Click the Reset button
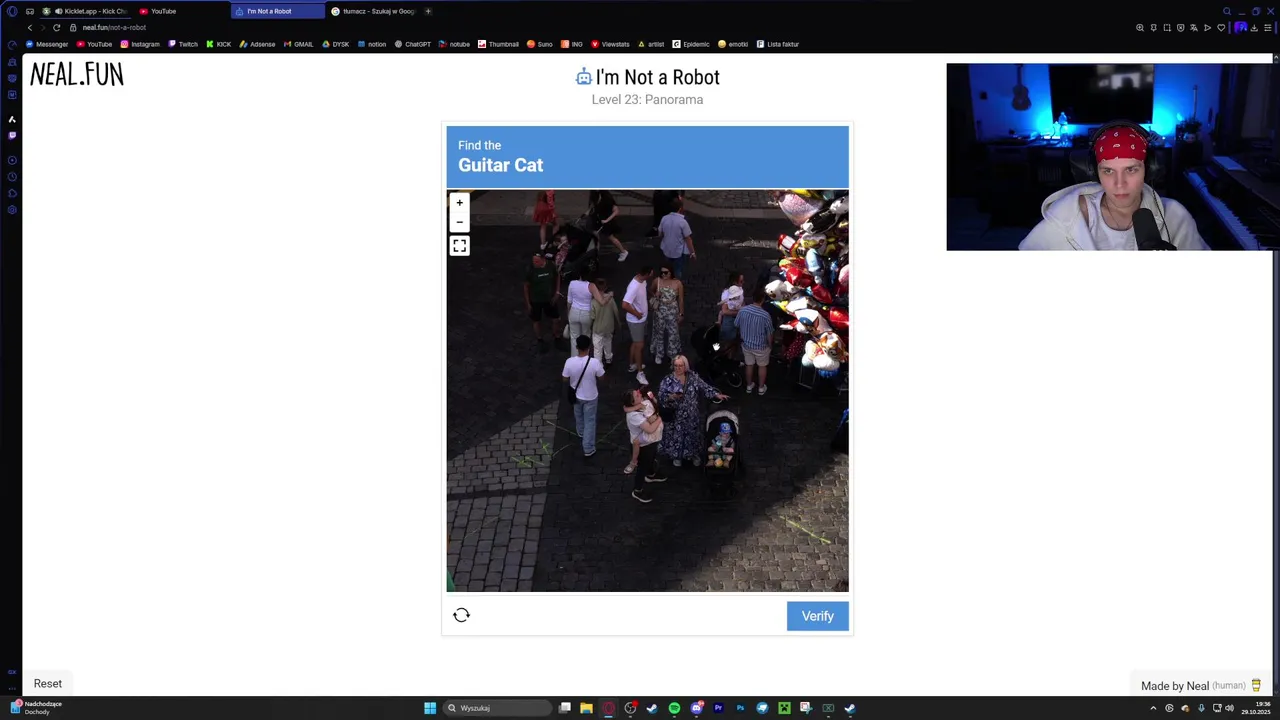This screenshot has width=1280, height=720. pos(48,684)
